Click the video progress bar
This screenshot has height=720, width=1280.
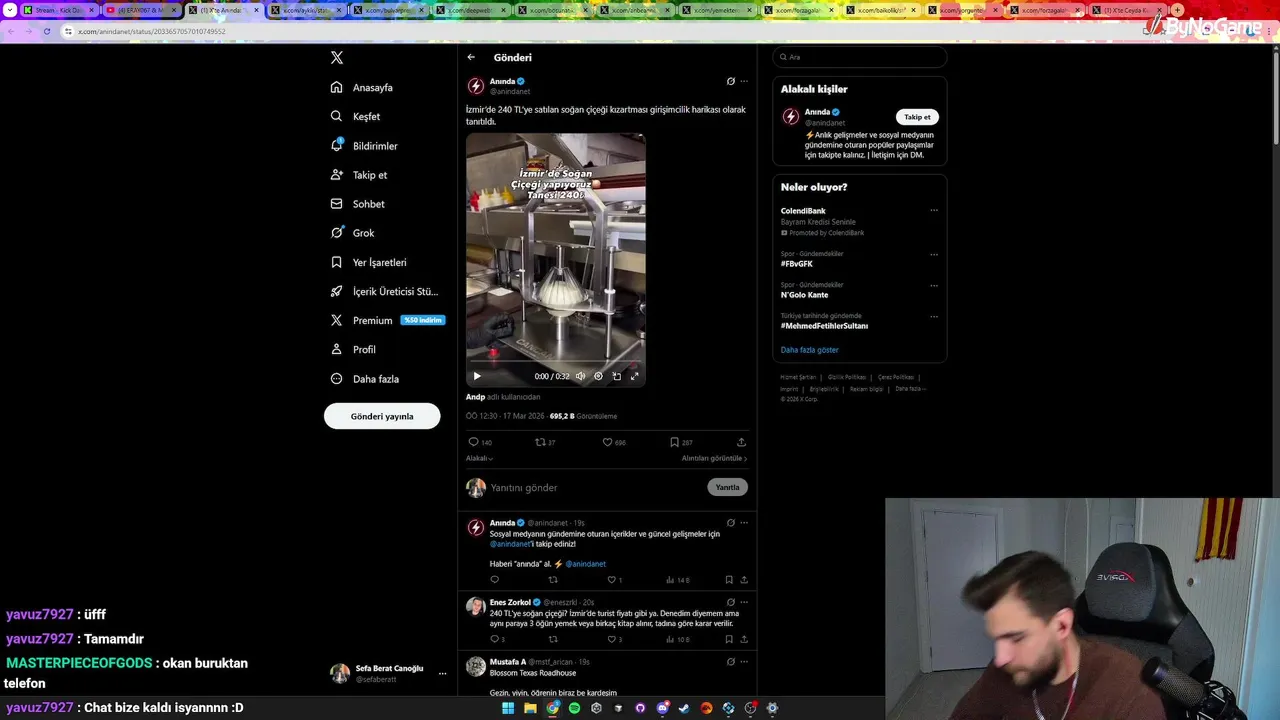(x=555, y=363)
